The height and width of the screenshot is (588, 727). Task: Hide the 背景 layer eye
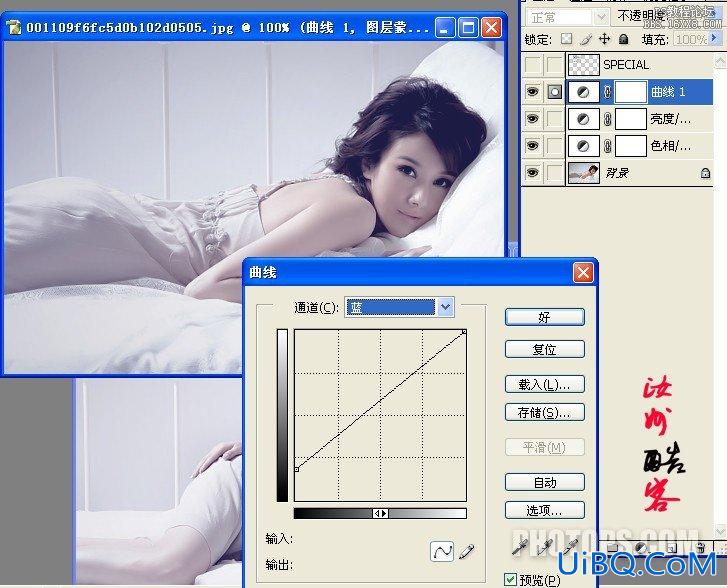tap(532, 173)
